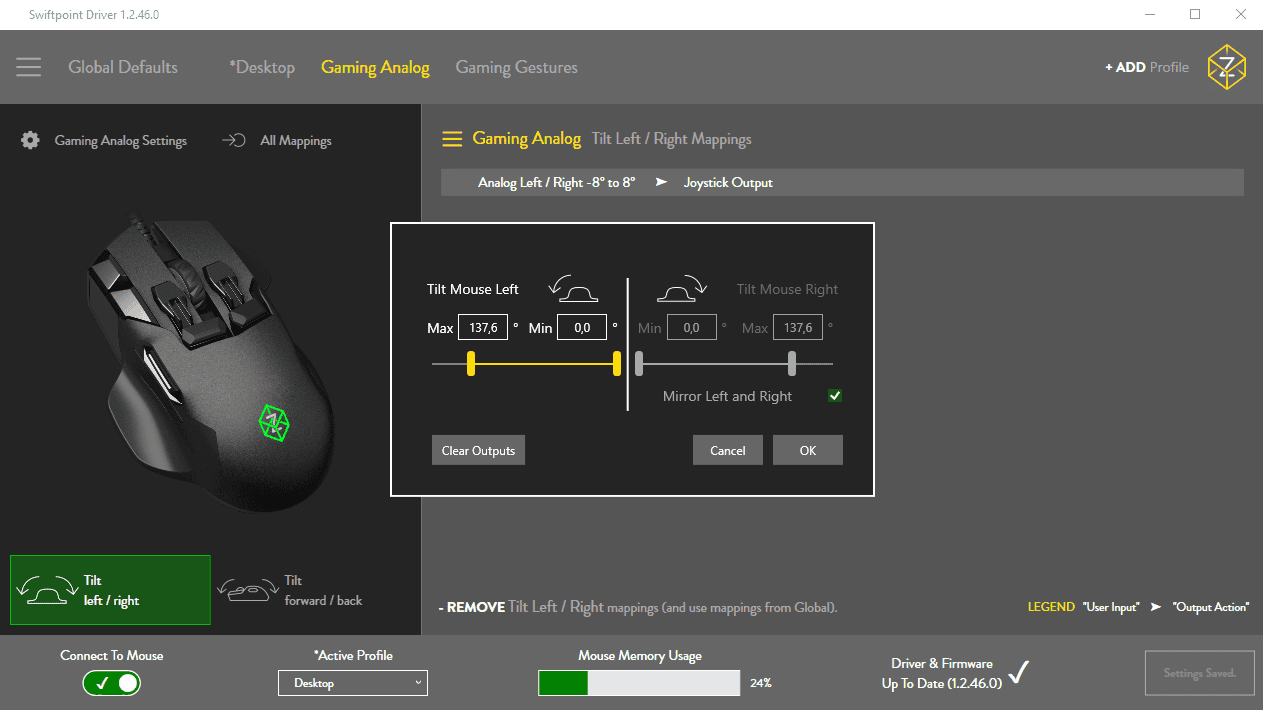Click the Tilt Mouse Left icon
Screen dimensions: 1263x710
click(x=573, y=289)
